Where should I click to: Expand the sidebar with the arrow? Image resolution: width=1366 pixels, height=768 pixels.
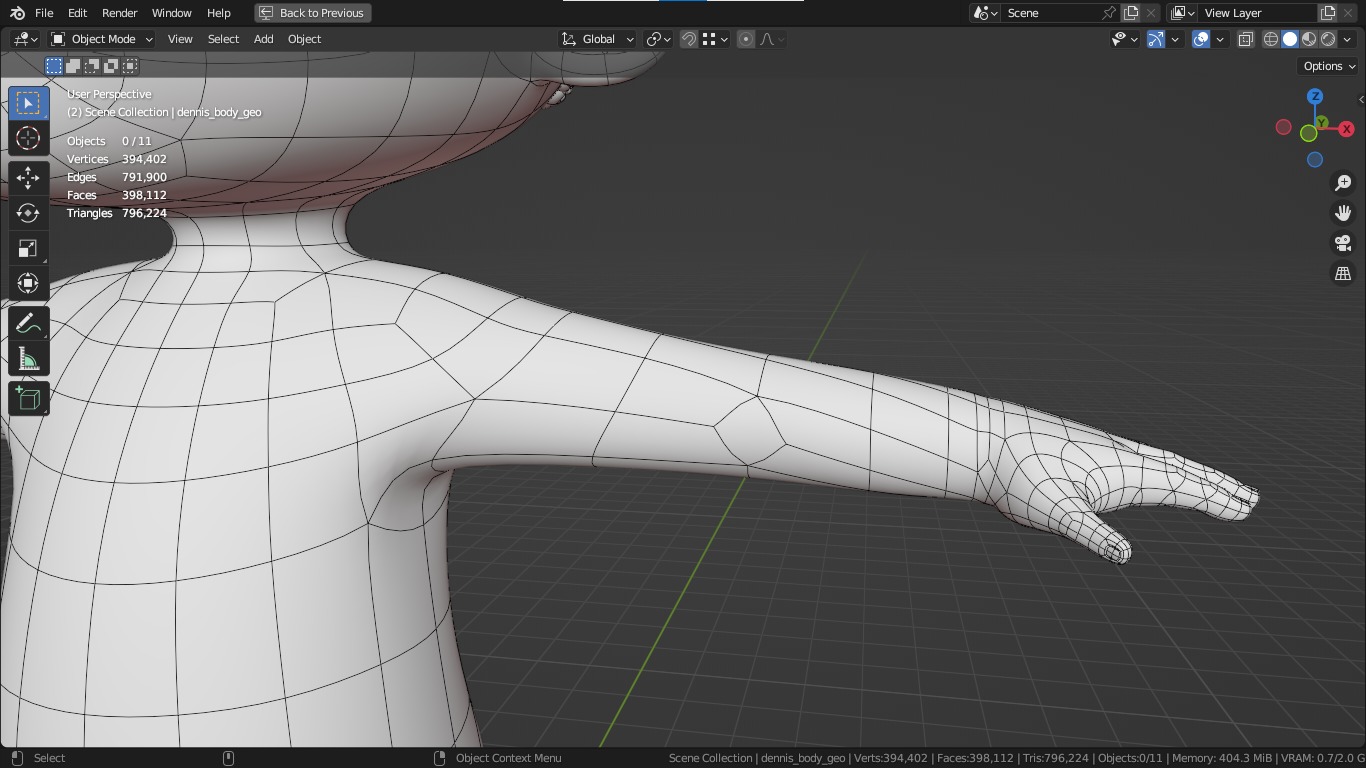(x=1360, y=99)
